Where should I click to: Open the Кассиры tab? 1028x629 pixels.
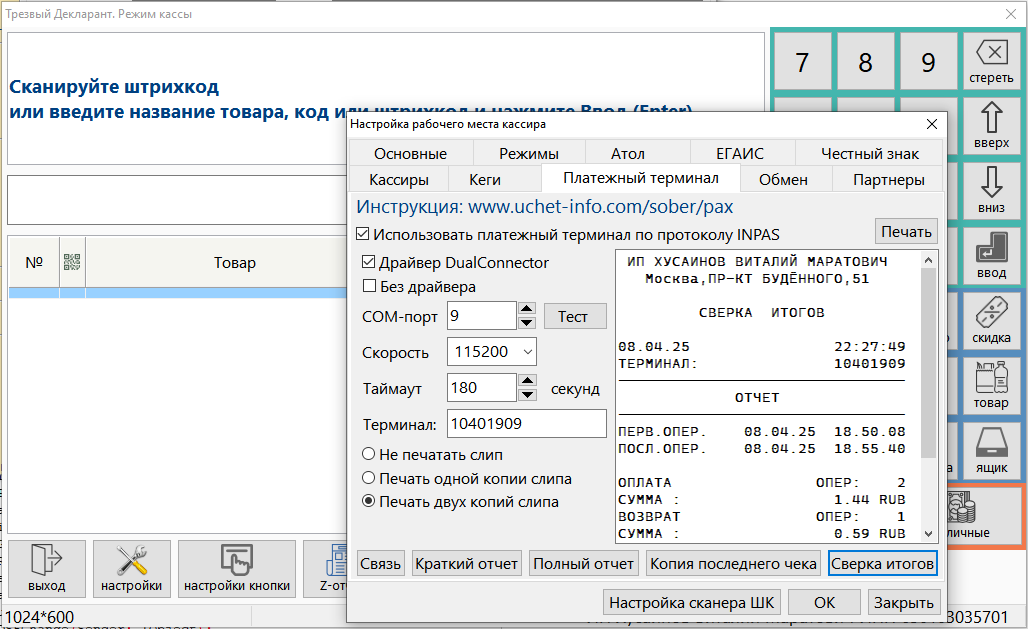[399, 180]
